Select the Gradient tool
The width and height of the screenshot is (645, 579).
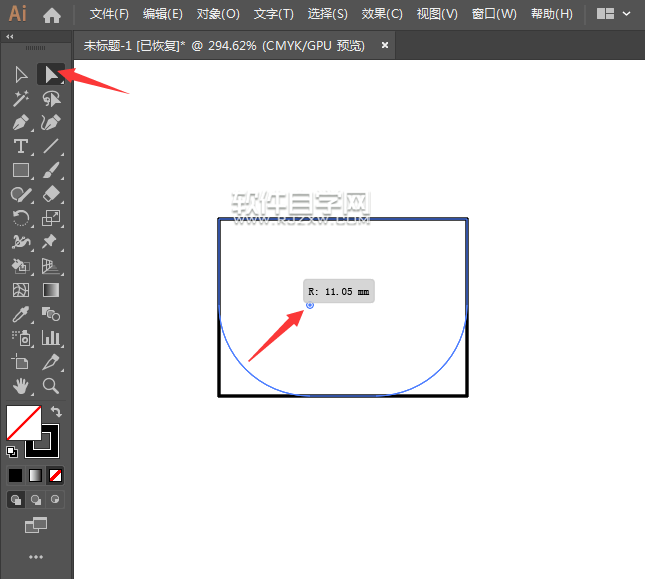51,290
